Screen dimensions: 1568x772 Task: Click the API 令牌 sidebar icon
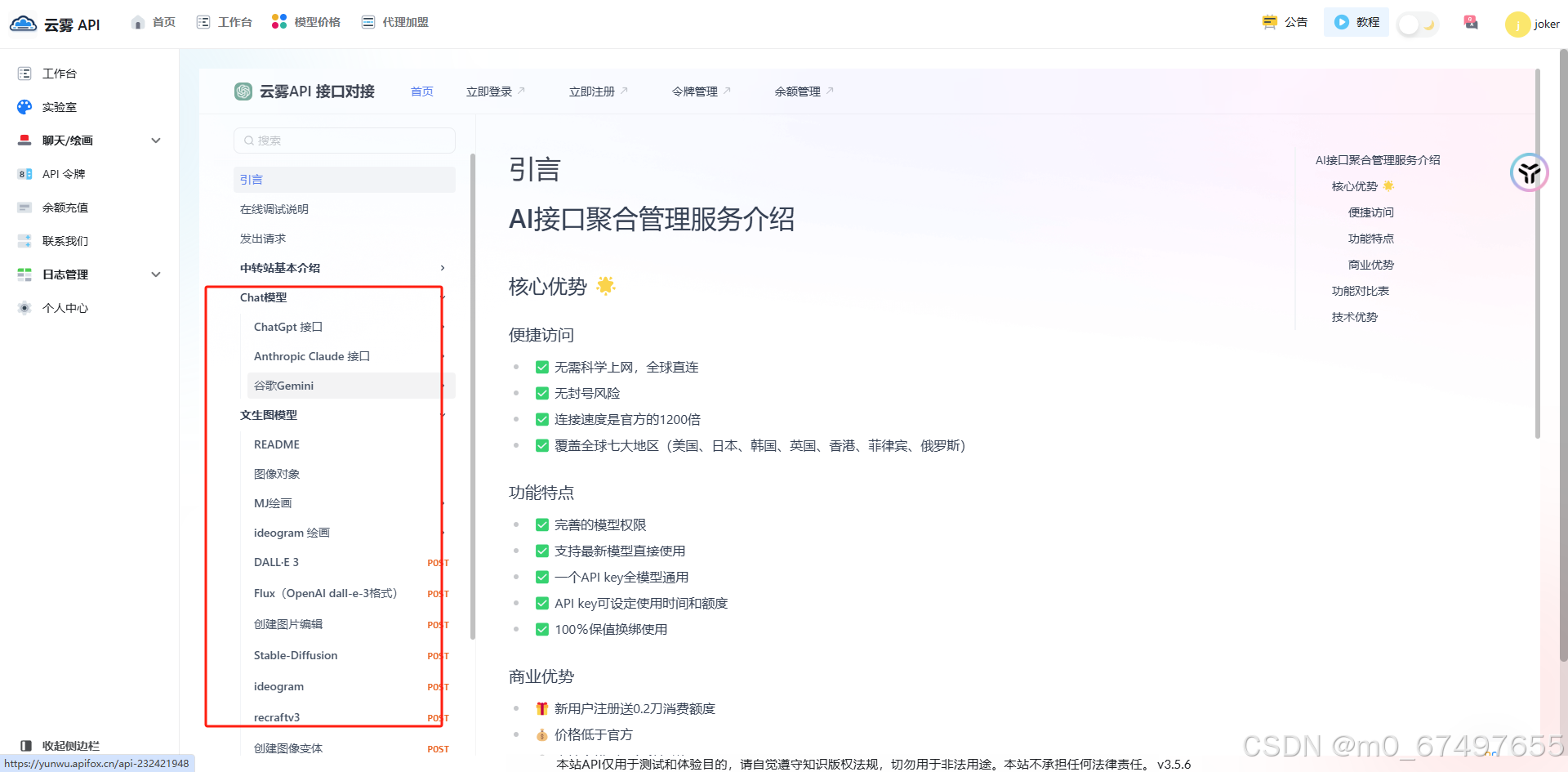pos(24,174)
